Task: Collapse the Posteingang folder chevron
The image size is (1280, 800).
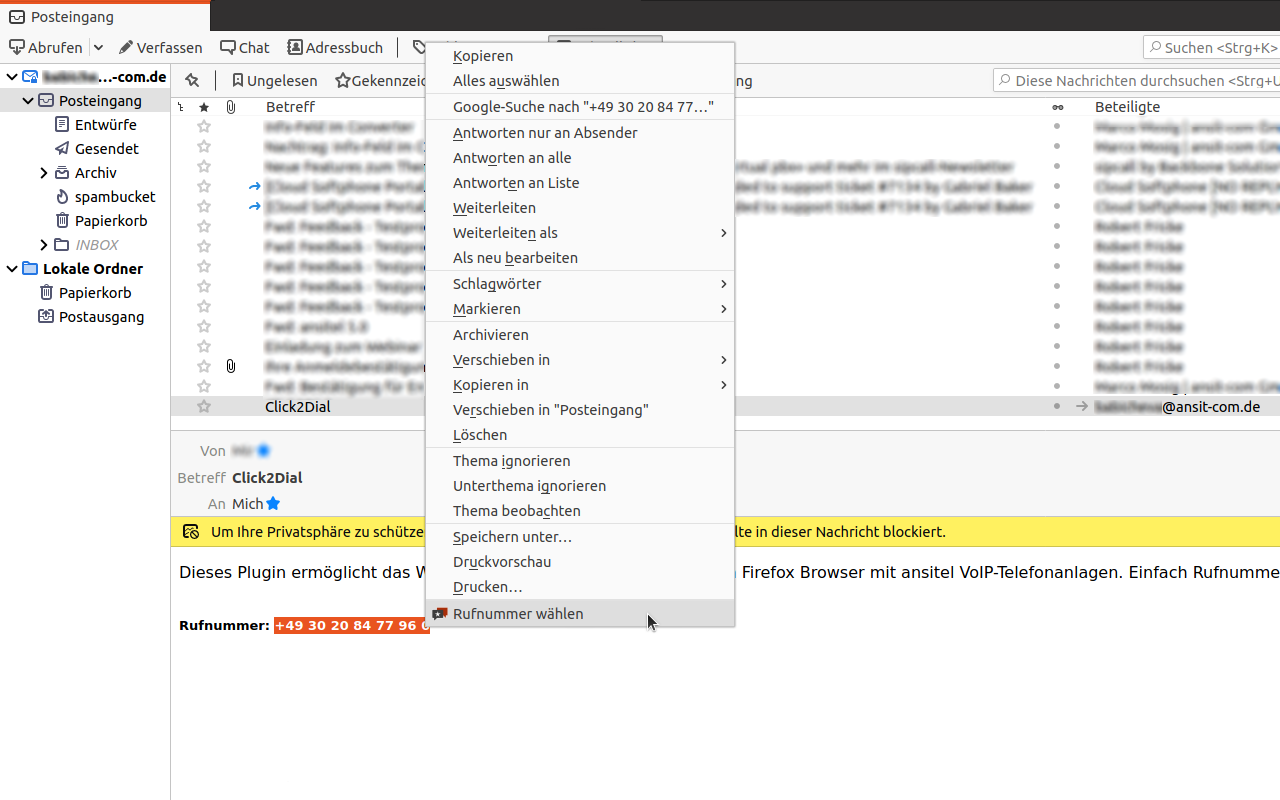Action: pyautogui.click(x=28, y=100)
